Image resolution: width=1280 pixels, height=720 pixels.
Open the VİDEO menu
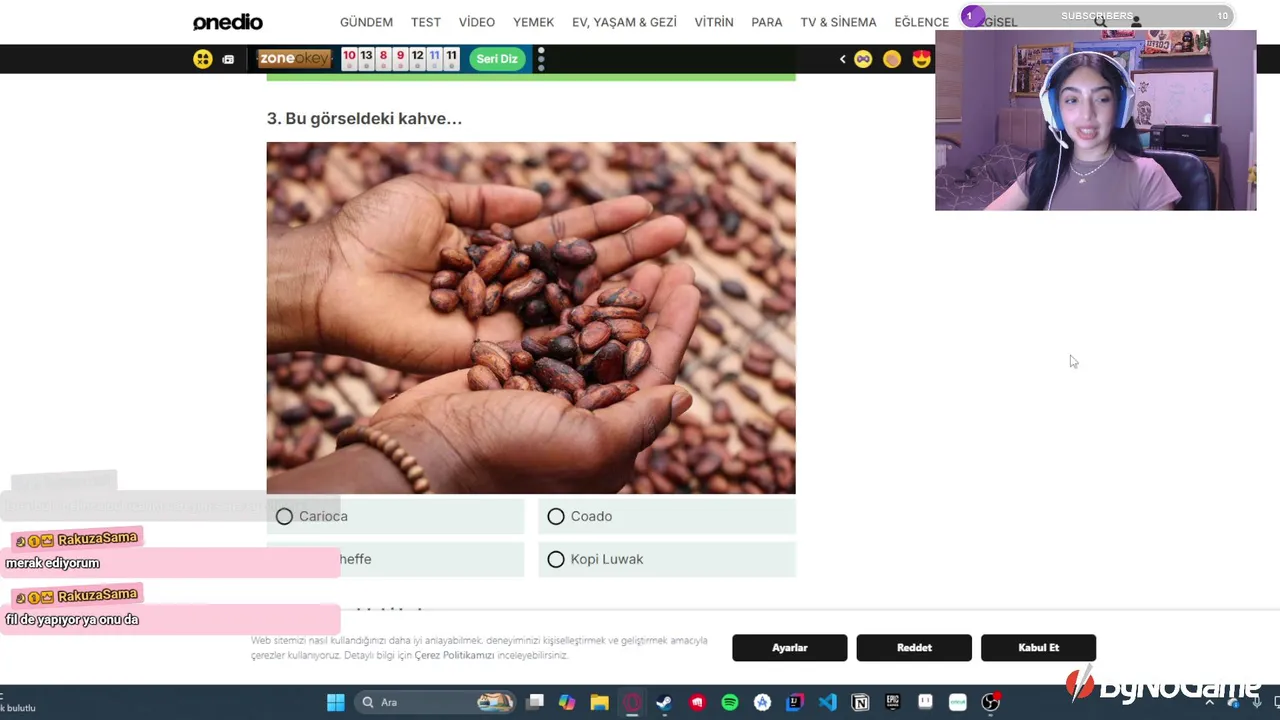click(477, 22)
